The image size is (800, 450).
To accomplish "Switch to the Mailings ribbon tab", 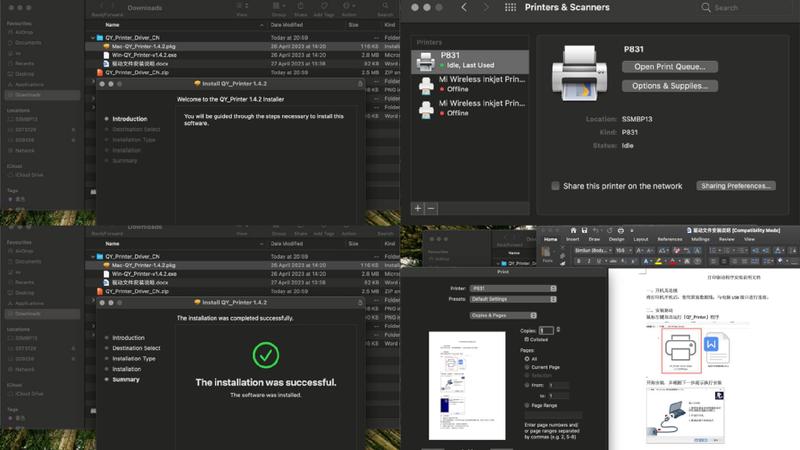I will pyautogui.click(x=701, y=239).
